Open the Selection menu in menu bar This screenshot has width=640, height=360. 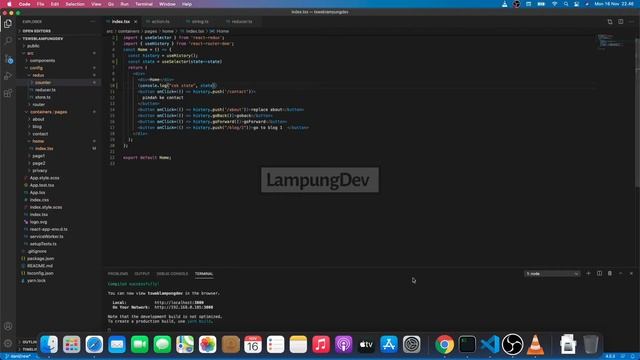(75, 4)
